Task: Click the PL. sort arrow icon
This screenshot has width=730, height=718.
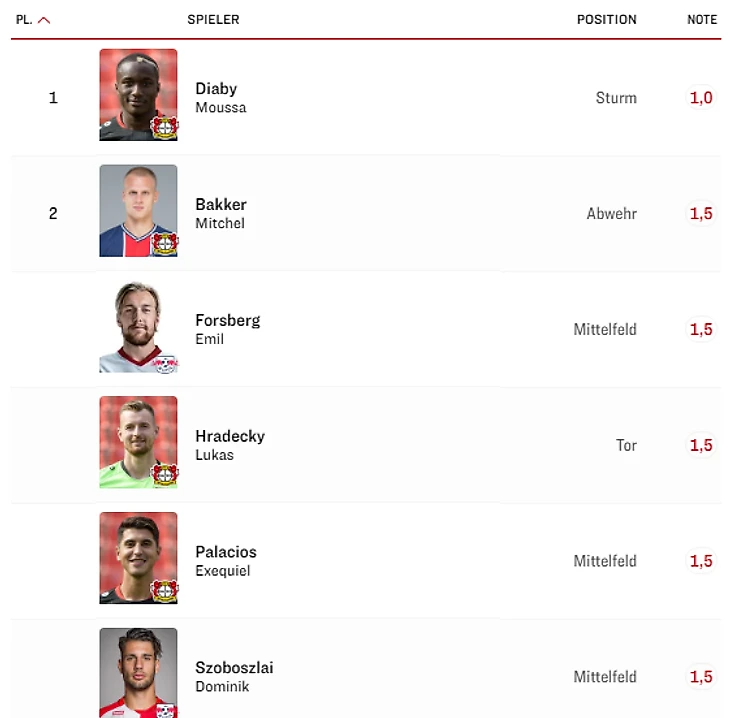Action: pos(44,20)
